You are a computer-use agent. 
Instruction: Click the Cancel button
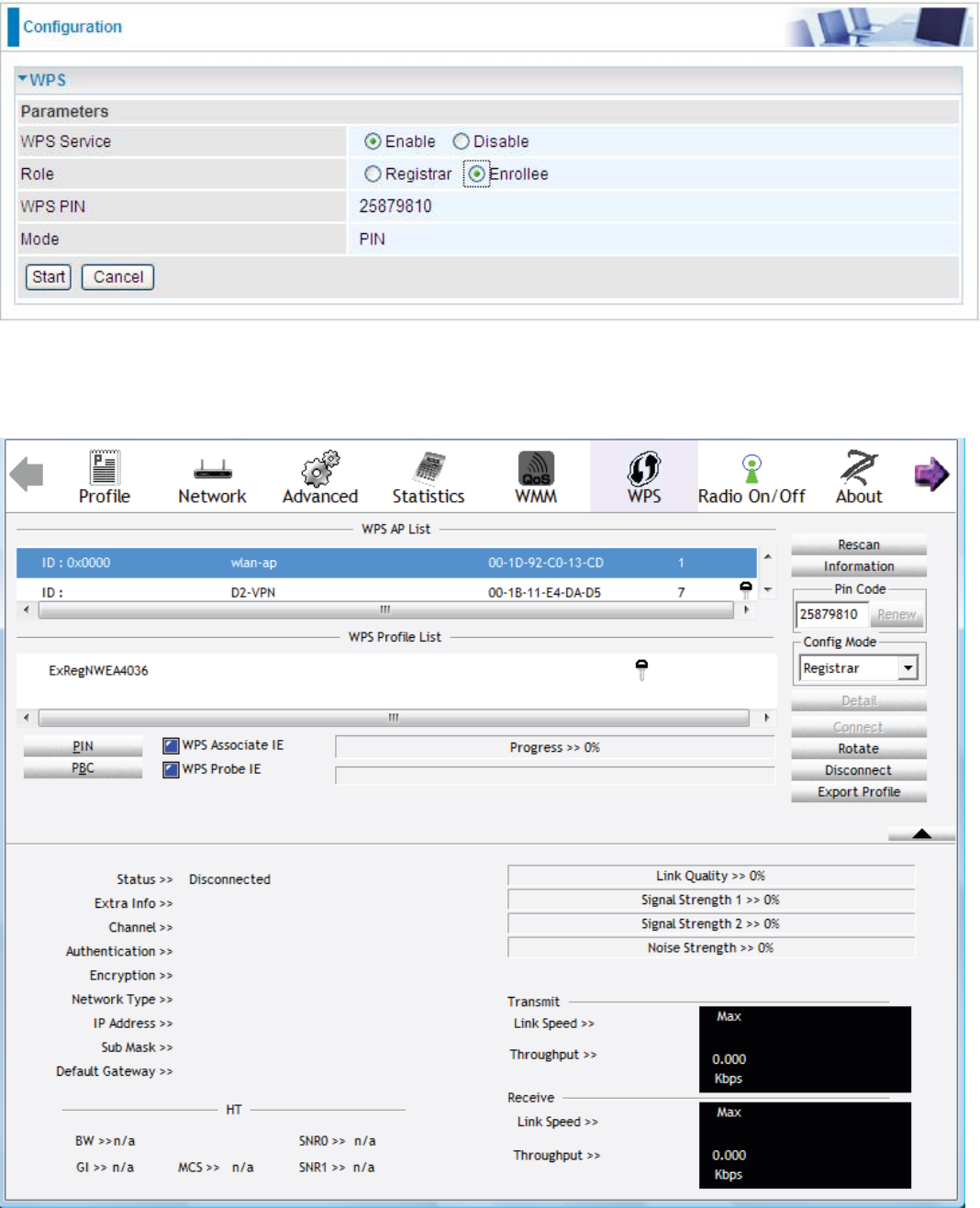118,277
